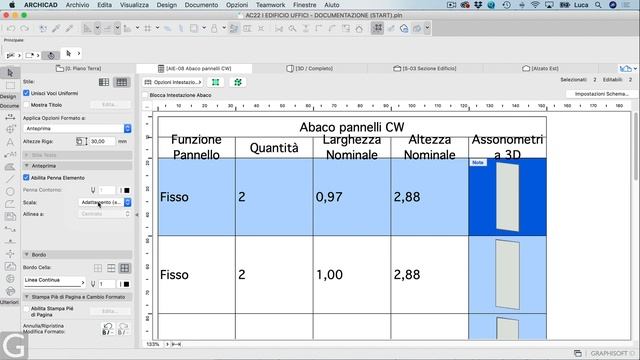This screenshot has height=360, width=640.
Task: Toggle Abilita Penna Elemento checkbox
Action: pos(27,178)
